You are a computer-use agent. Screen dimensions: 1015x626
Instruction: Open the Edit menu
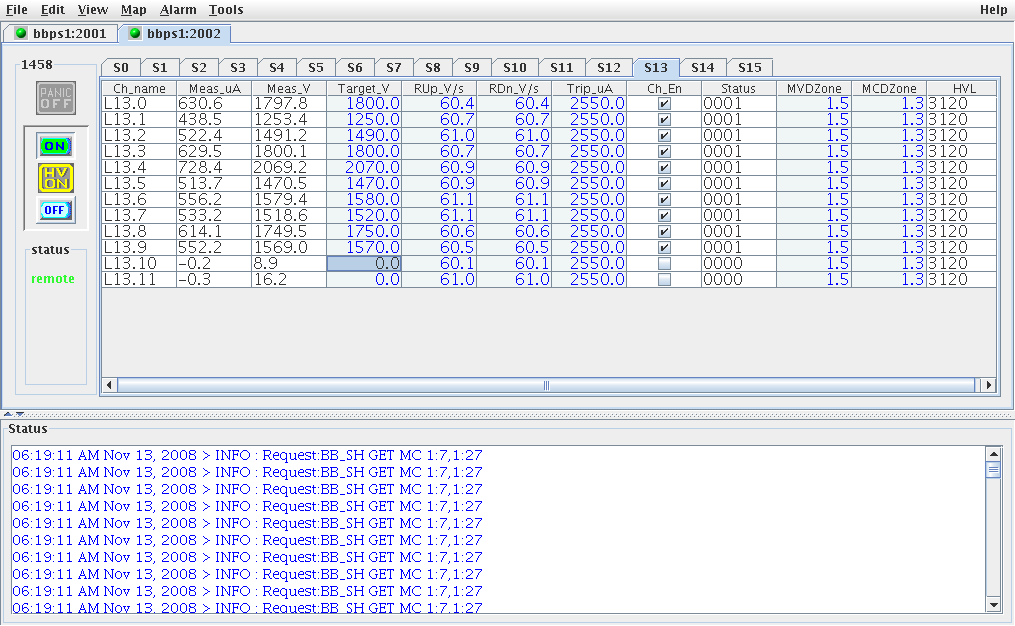52,10
